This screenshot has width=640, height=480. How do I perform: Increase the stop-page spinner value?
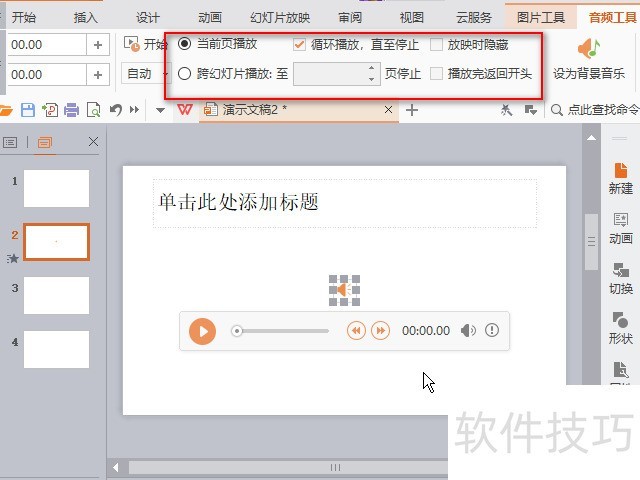(x=371, y=68)
